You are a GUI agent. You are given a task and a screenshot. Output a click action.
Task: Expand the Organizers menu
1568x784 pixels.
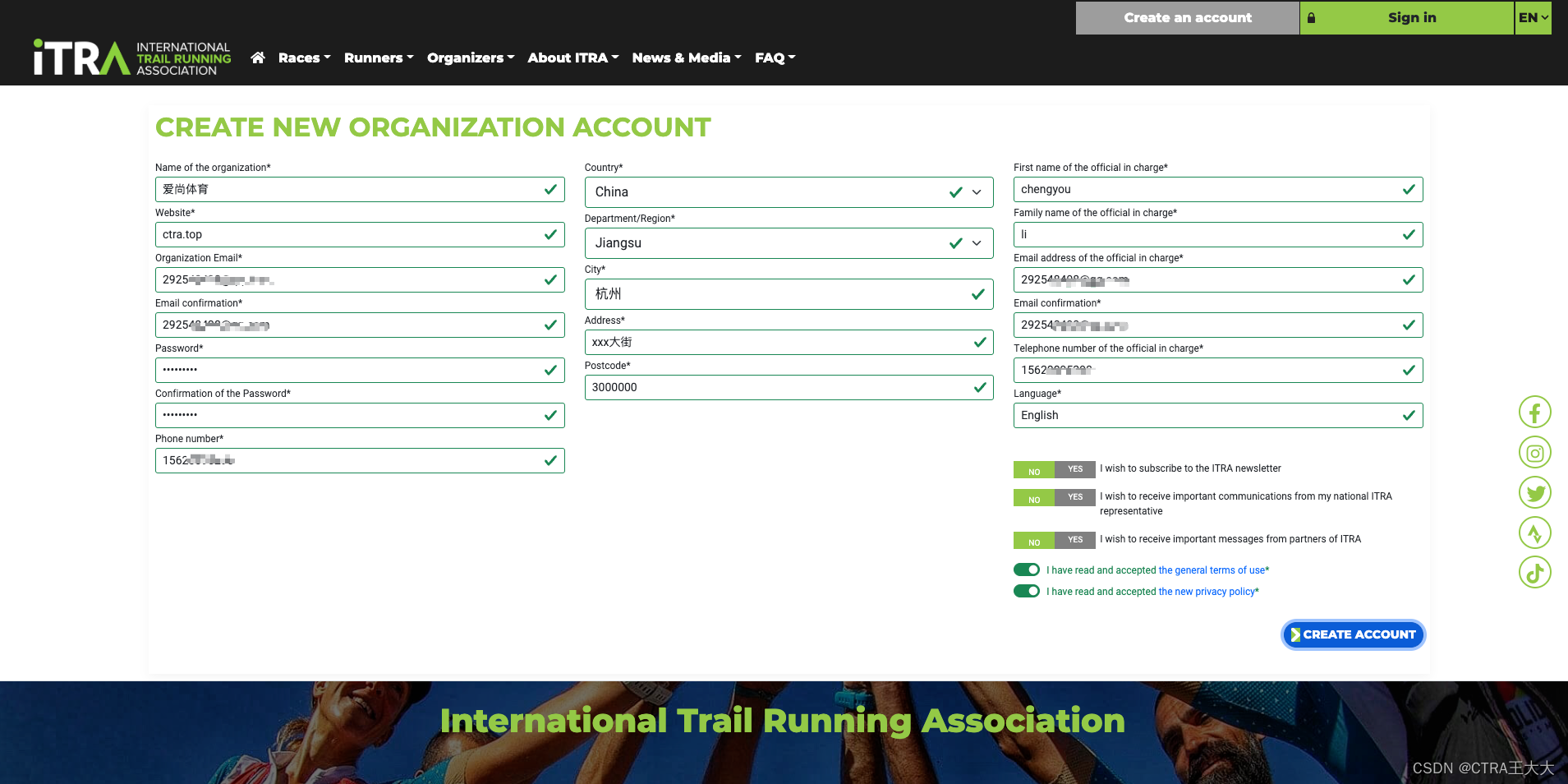coord(471,58)
